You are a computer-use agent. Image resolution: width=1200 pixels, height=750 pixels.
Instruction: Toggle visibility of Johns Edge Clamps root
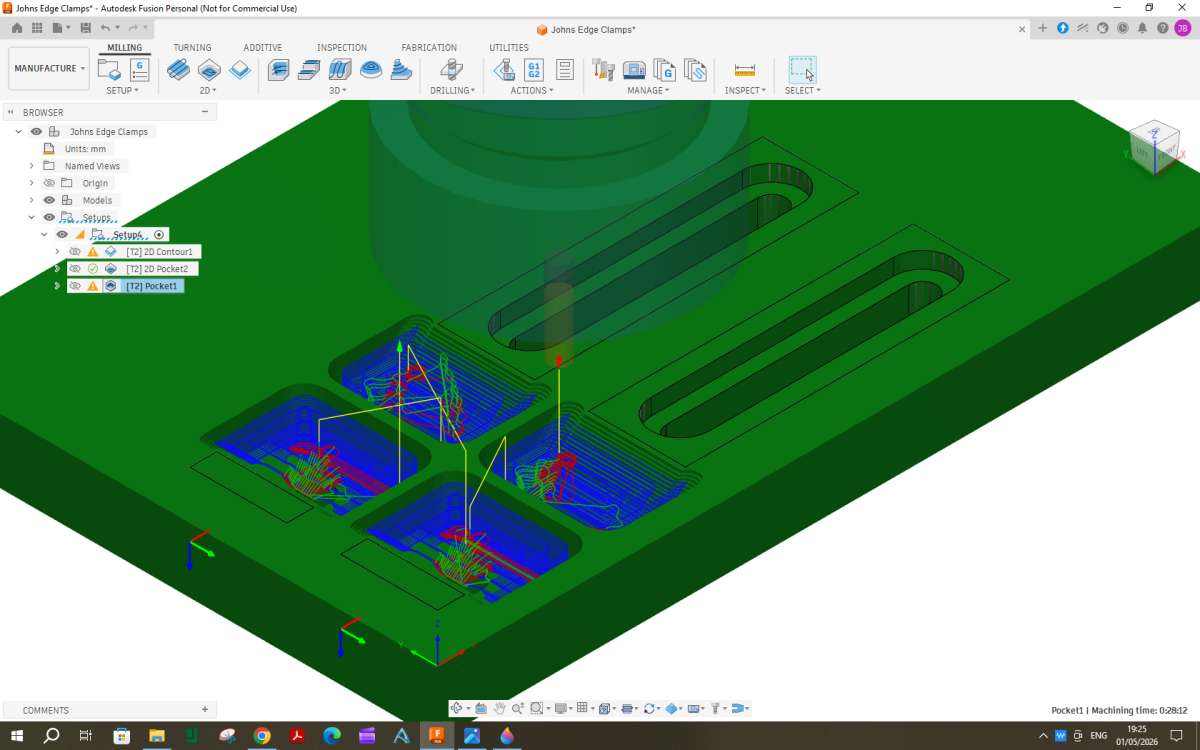36,131
